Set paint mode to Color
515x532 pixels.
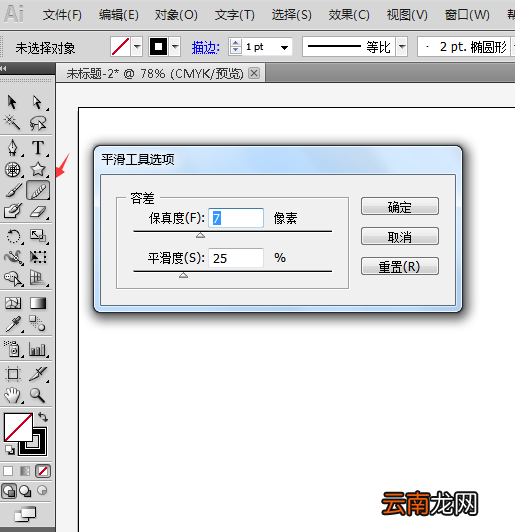point(8,471)
